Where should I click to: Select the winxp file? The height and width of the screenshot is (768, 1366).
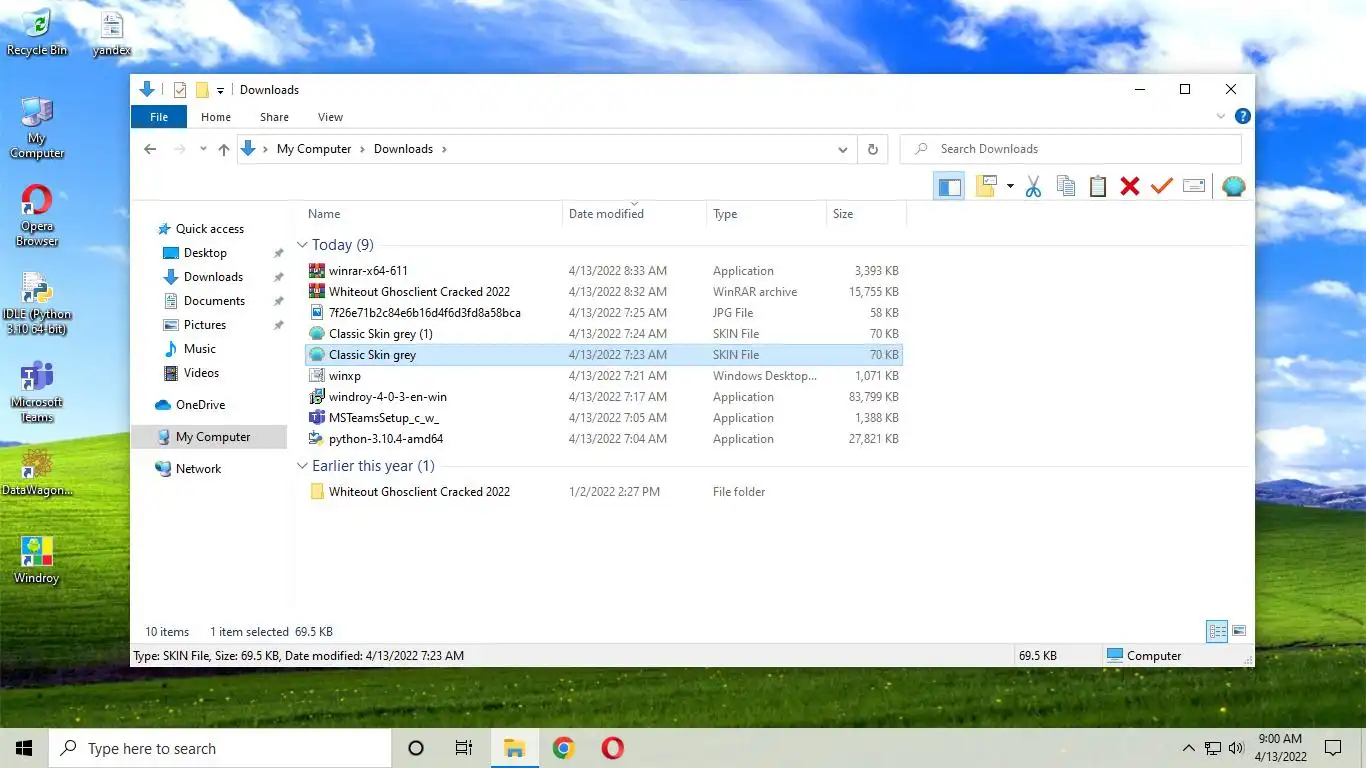(x=604, y=376)
